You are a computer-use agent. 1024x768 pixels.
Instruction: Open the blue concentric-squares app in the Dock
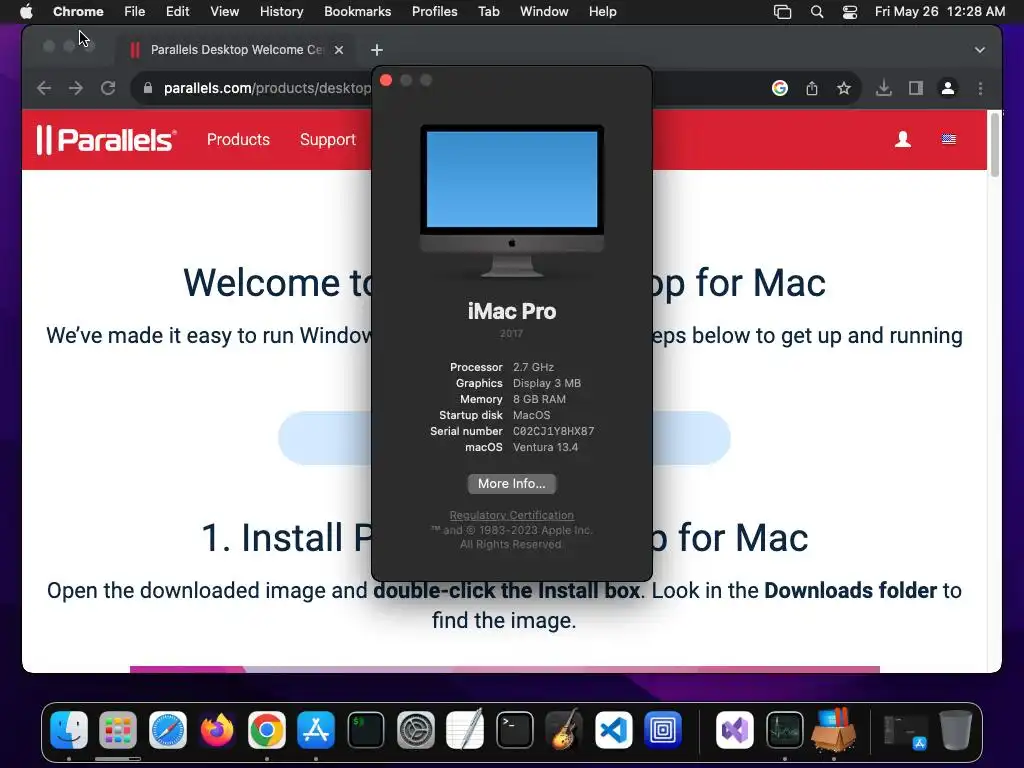663,729
